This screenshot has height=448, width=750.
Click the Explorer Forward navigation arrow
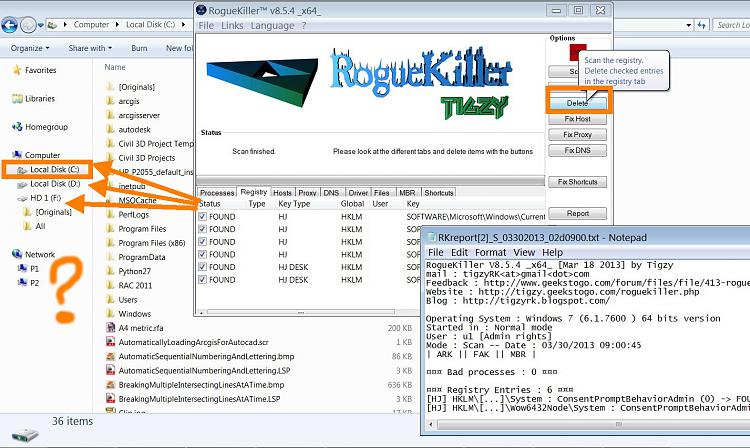[x=28, y=25]
